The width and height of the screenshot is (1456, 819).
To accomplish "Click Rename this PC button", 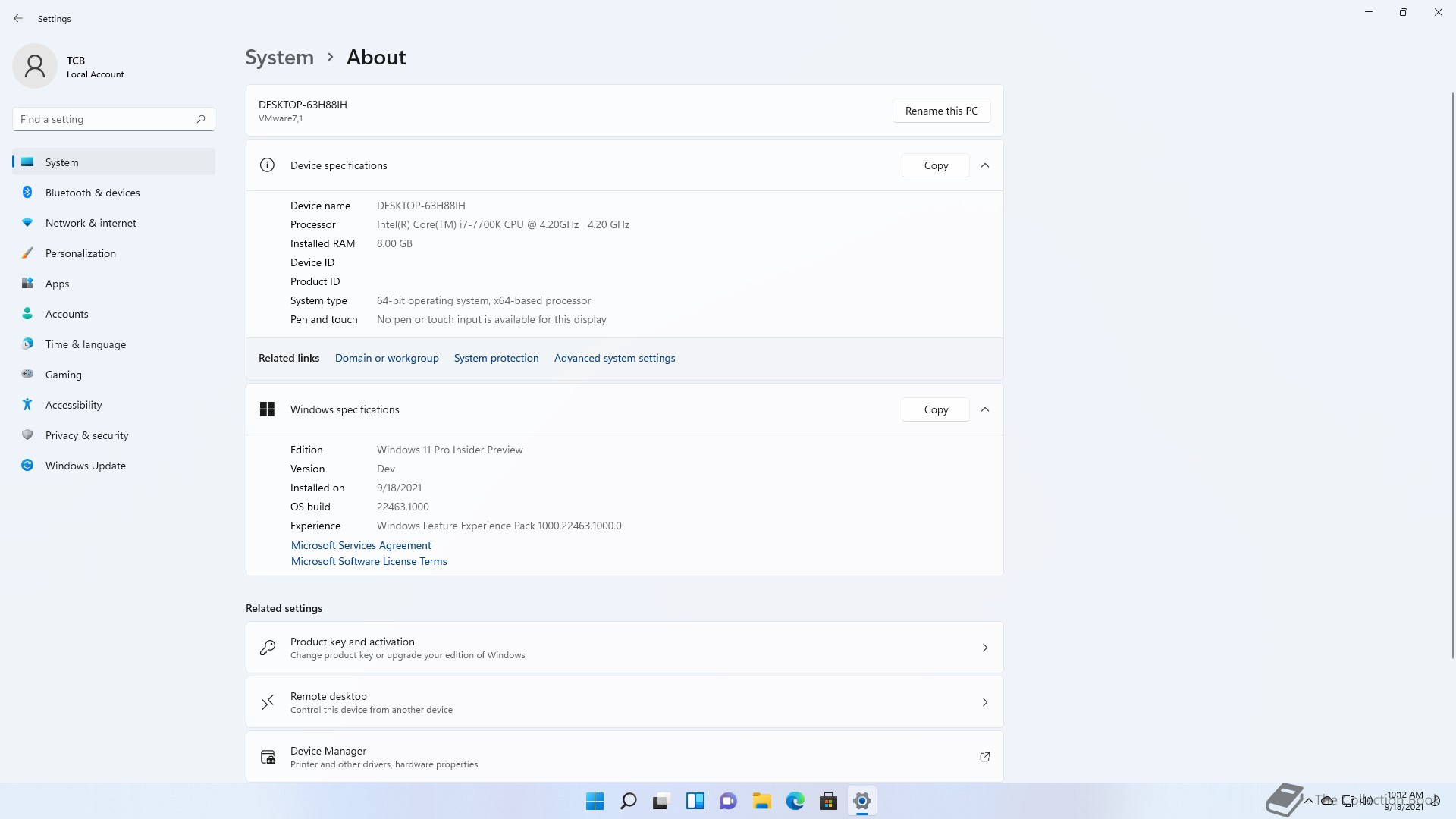I will pyautogui.click(x=941, y=111).
